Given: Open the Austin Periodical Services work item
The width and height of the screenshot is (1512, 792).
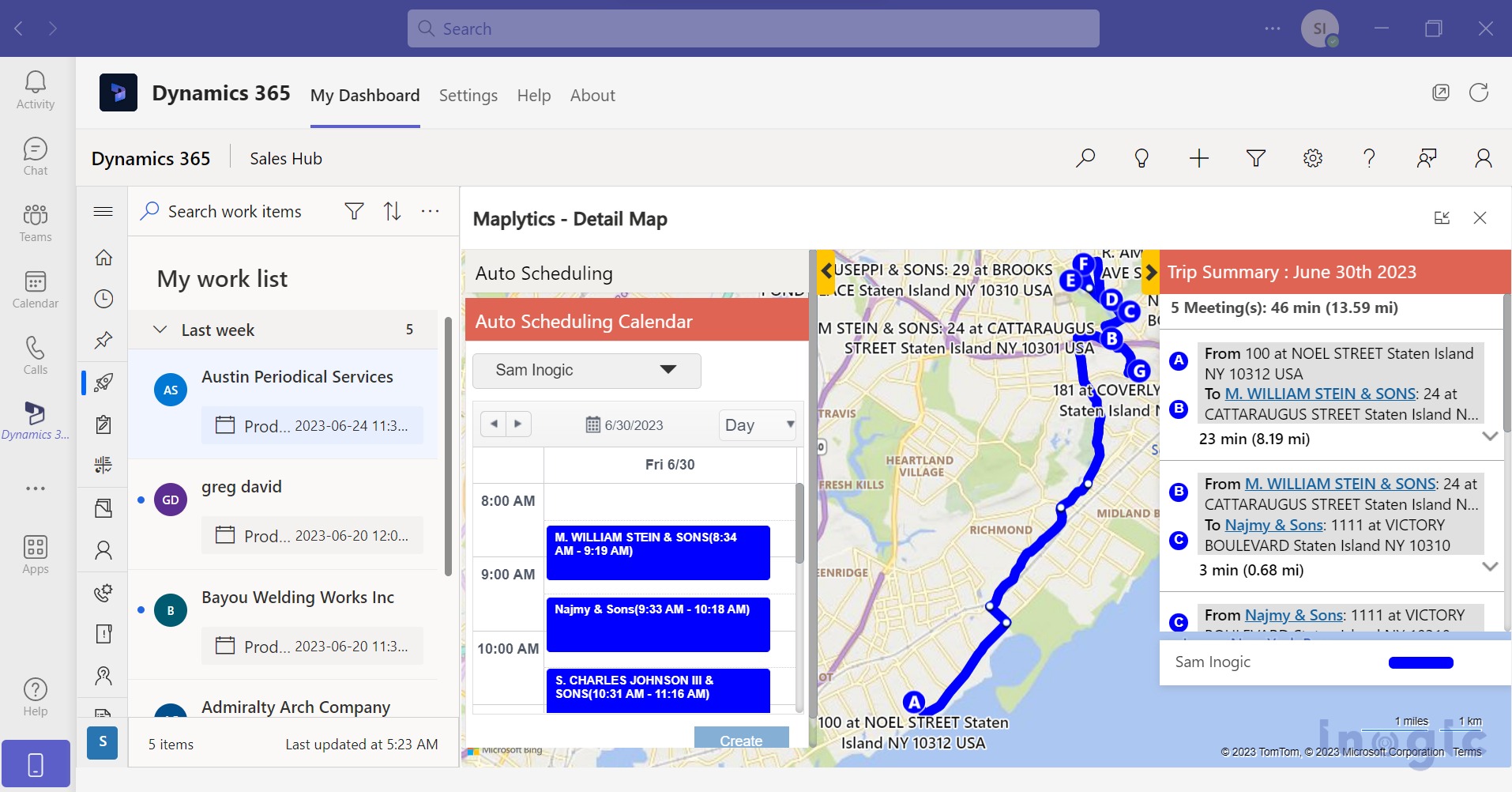Looking at the screenshot, I should pyautogui.click(x=283, y=403).
